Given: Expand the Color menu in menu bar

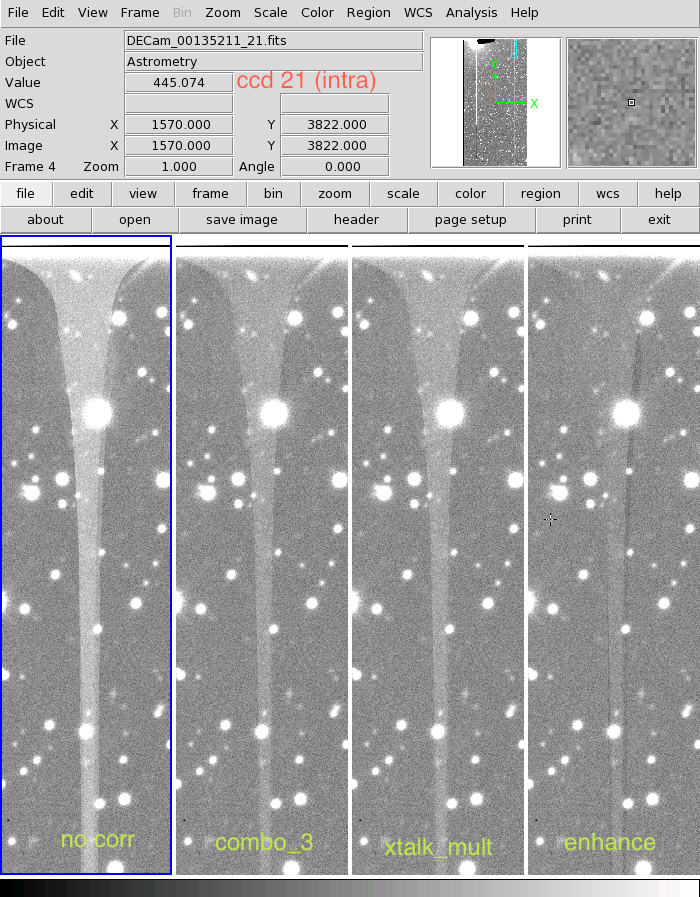Looking at the screenshot, I should (x=317, y=13).
